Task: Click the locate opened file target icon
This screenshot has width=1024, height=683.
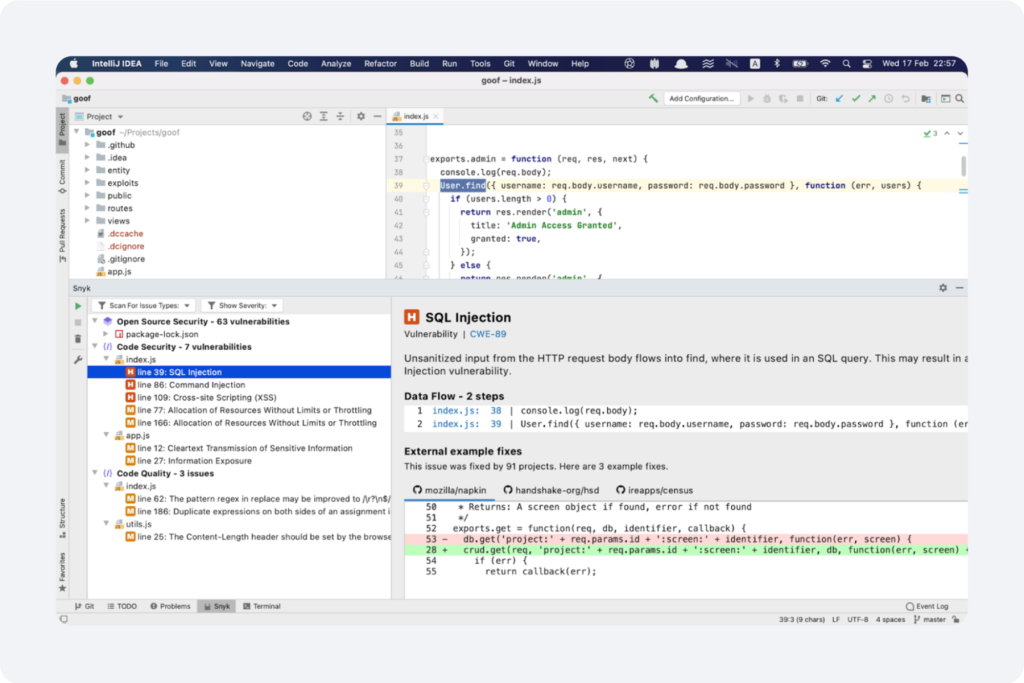Action: pyautogui.click(x=307, y=116)
